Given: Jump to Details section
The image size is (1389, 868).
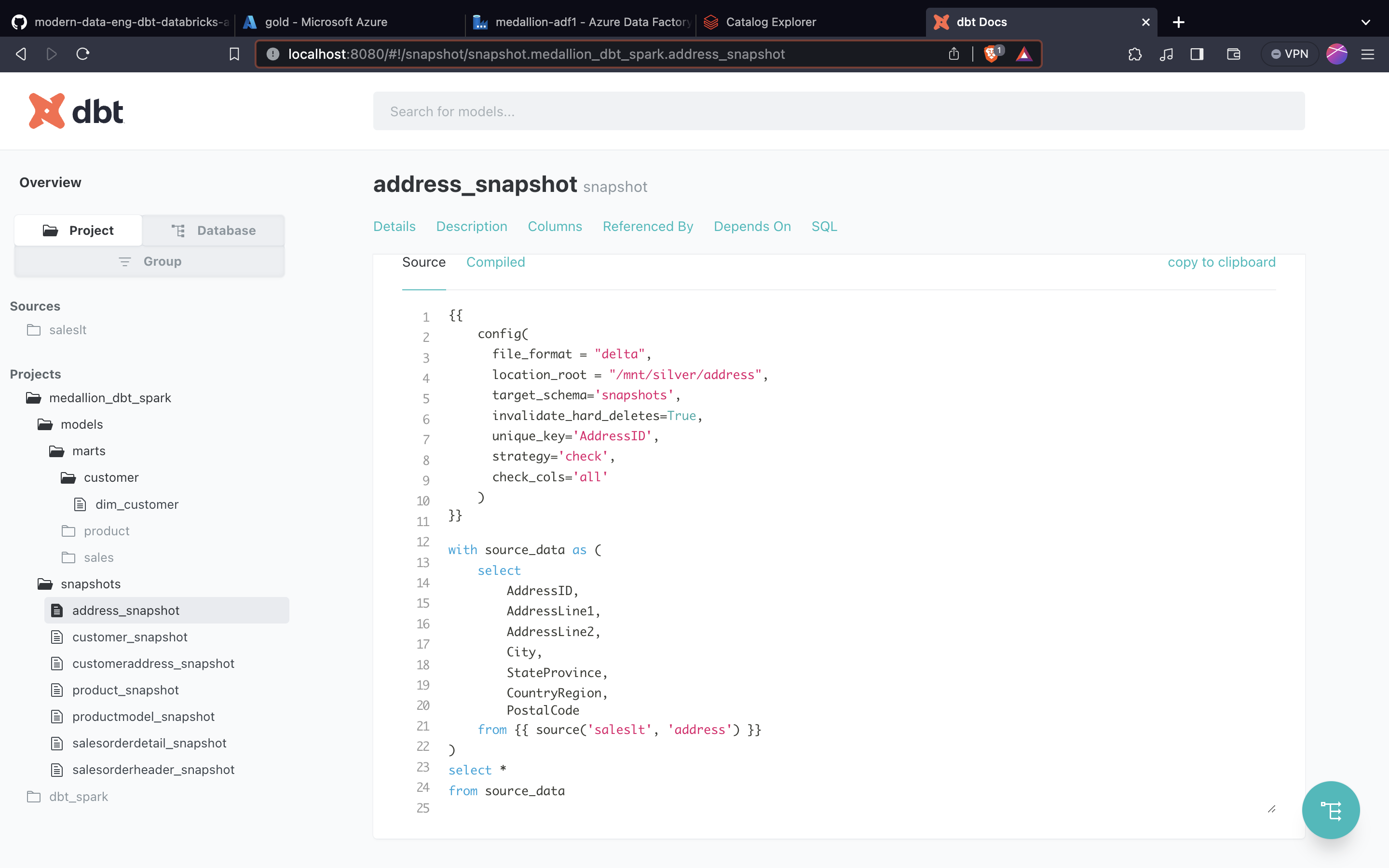Looking at the screenshot, I should tap(395, 226).
